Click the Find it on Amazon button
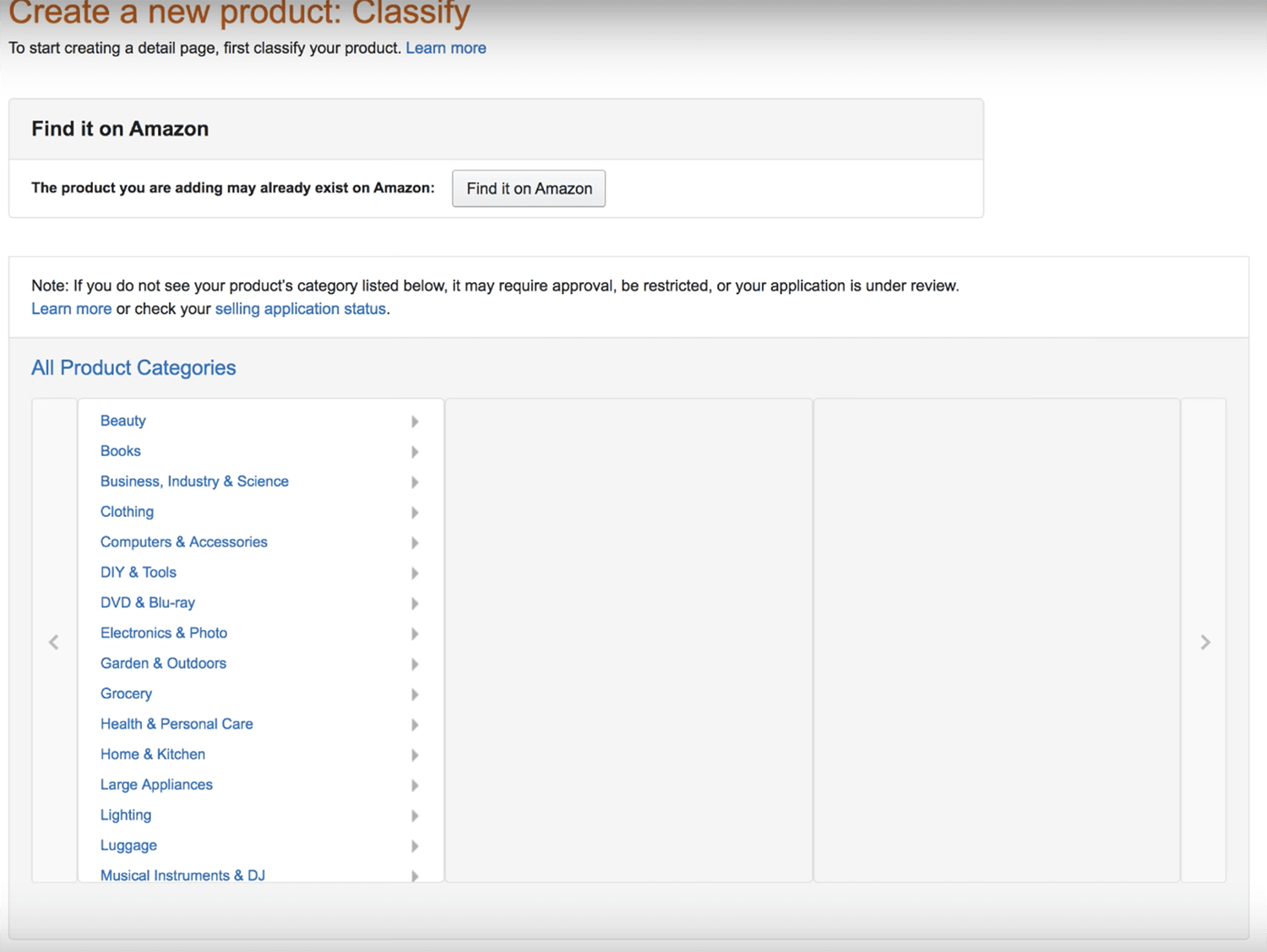This screenshot has height=952, width=1267. (x=529, y=188)
